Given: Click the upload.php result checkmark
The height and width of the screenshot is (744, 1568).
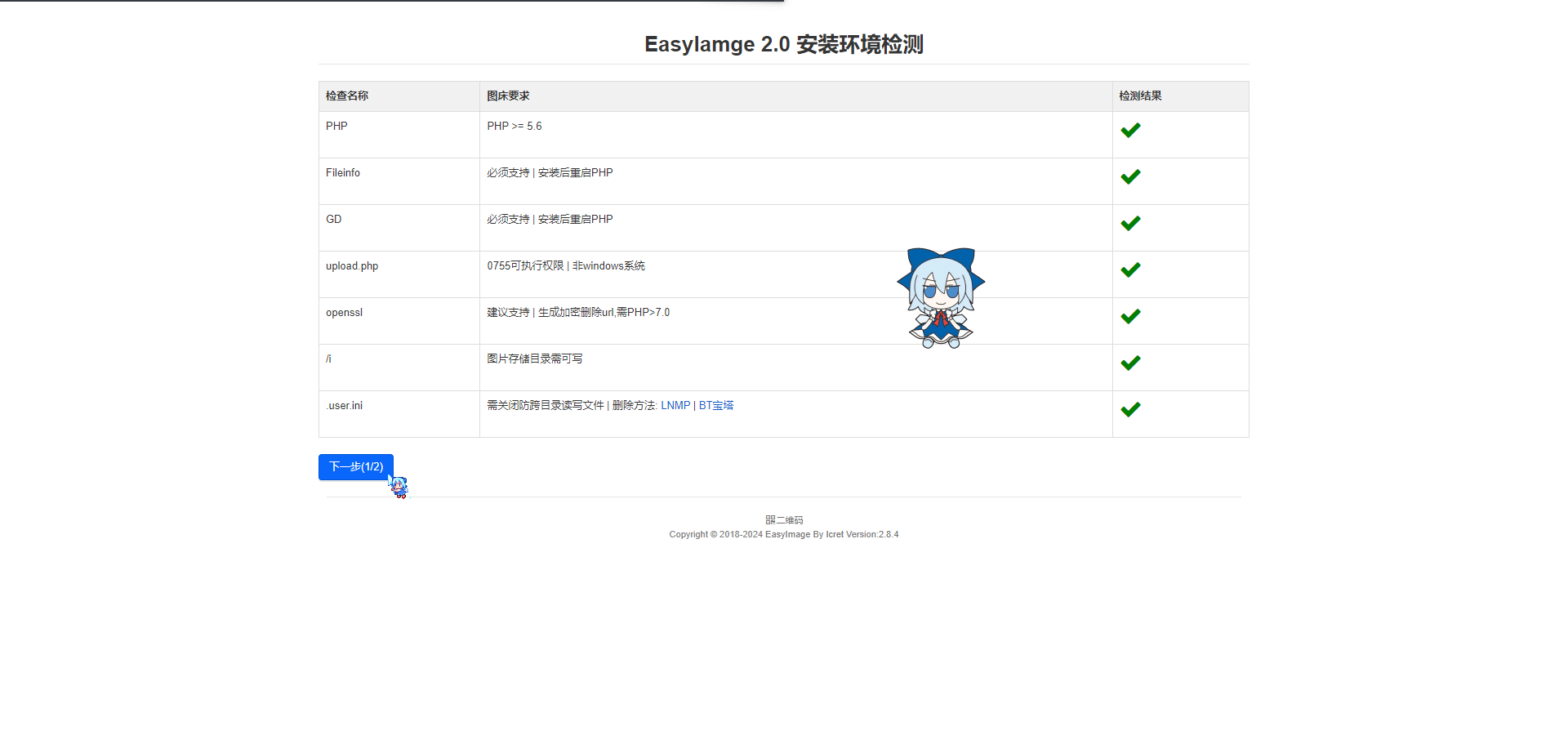Looking at the screenshot, I should tap(1130, 270).
